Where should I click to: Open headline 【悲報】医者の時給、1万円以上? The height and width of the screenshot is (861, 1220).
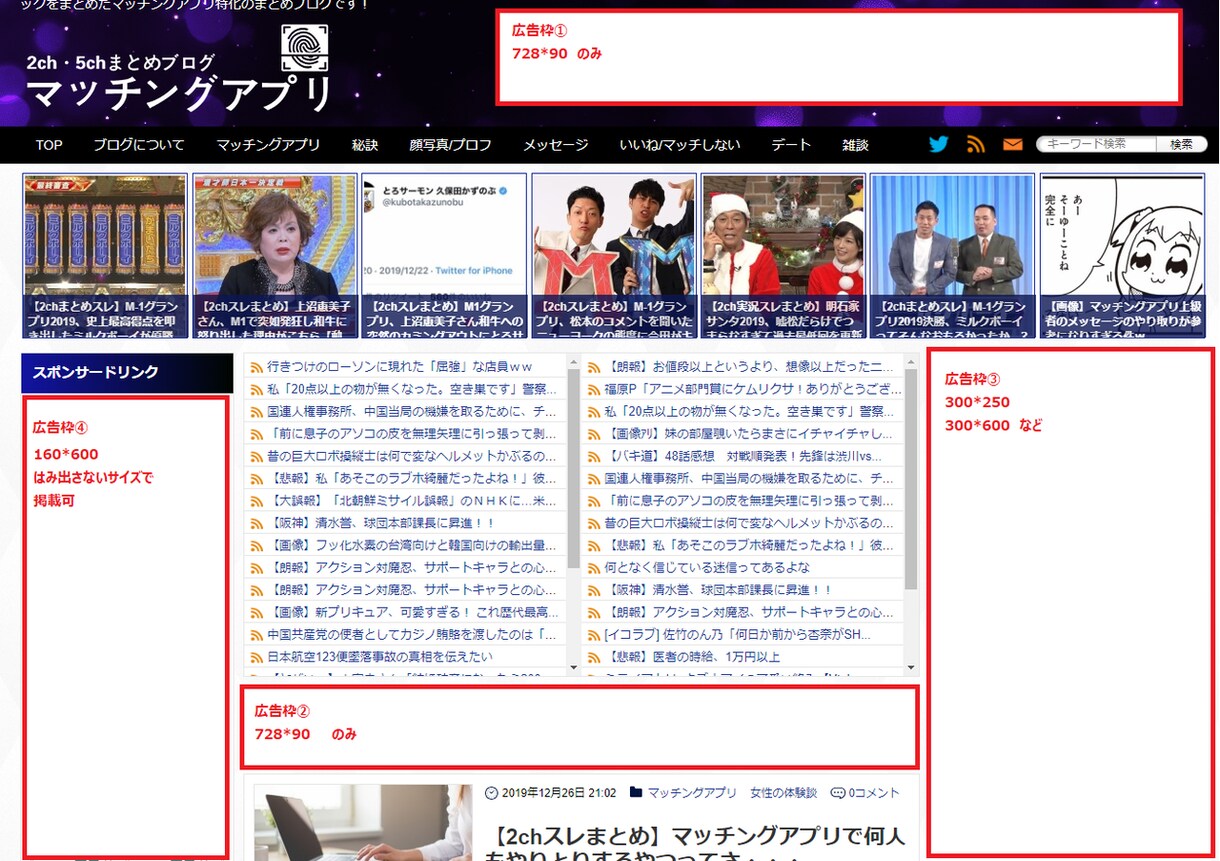point(692,657)
